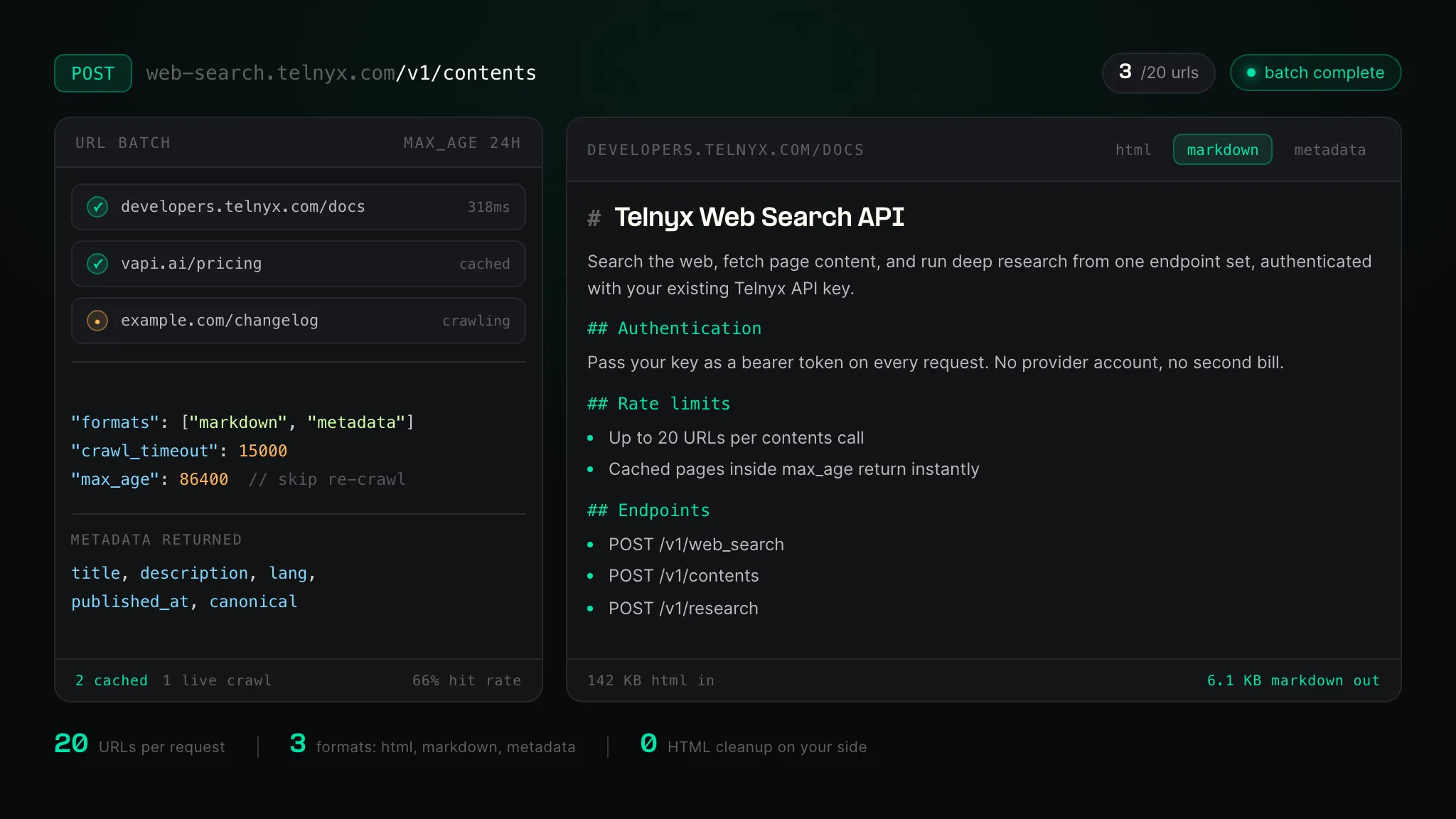Image resolution: width=1456 pixels, height=819 pixels.
Task: Click the Up to 20 URLs bullet
Action: pos(737,438)
